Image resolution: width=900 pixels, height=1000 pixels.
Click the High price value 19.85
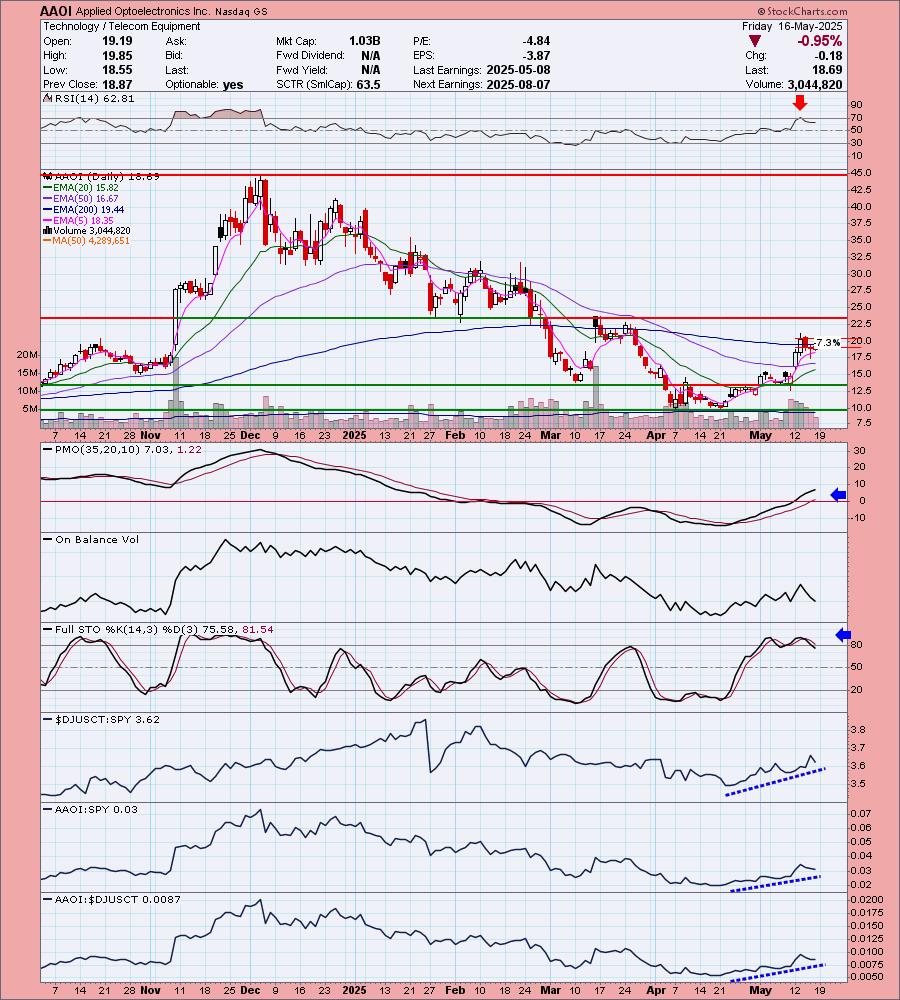point(117,55)
